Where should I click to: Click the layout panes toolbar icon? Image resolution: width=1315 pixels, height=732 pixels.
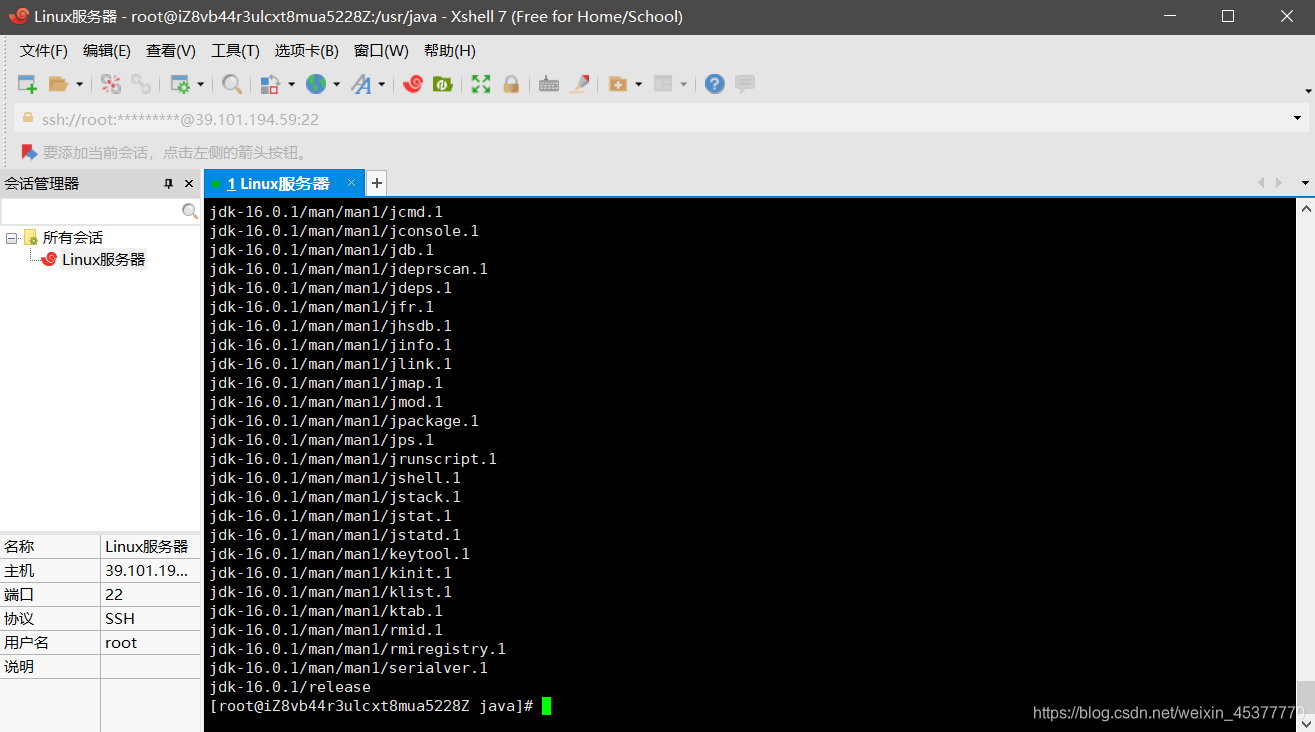(x=663, y=84)
